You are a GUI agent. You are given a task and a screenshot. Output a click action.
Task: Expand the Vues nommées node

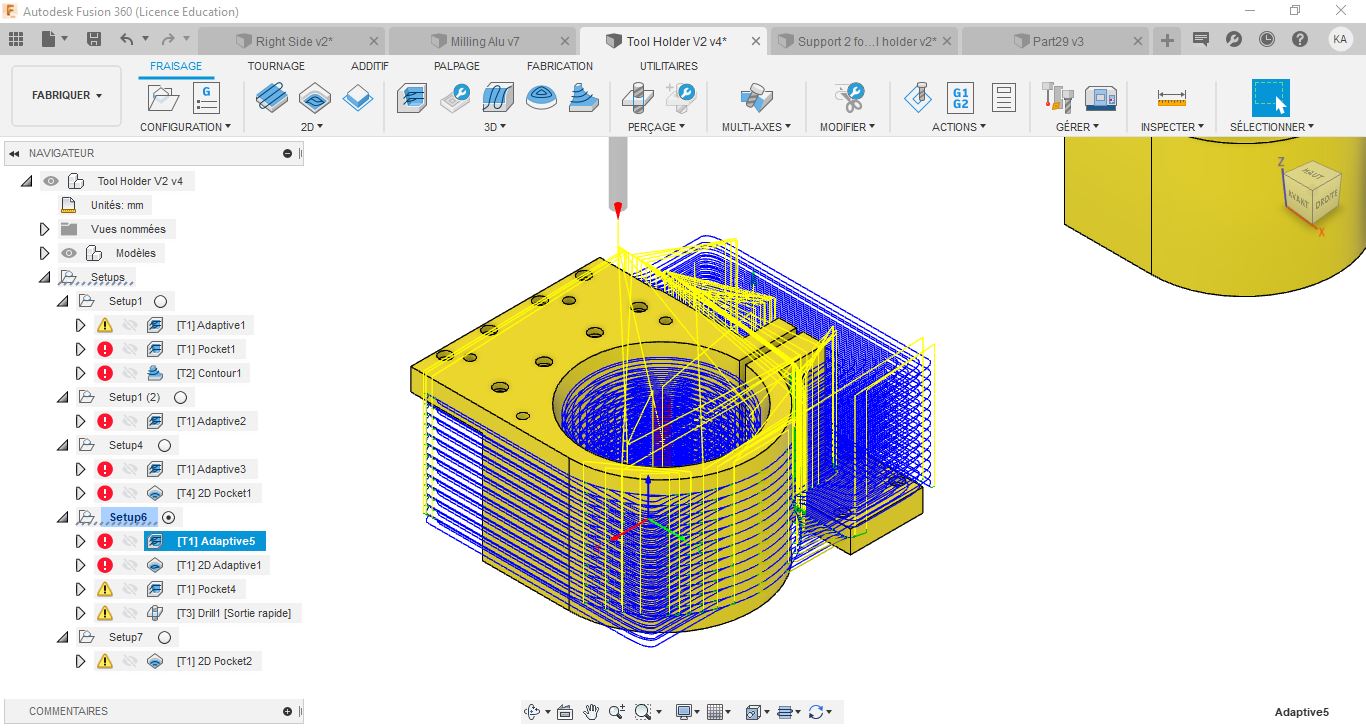click(44, 229)
